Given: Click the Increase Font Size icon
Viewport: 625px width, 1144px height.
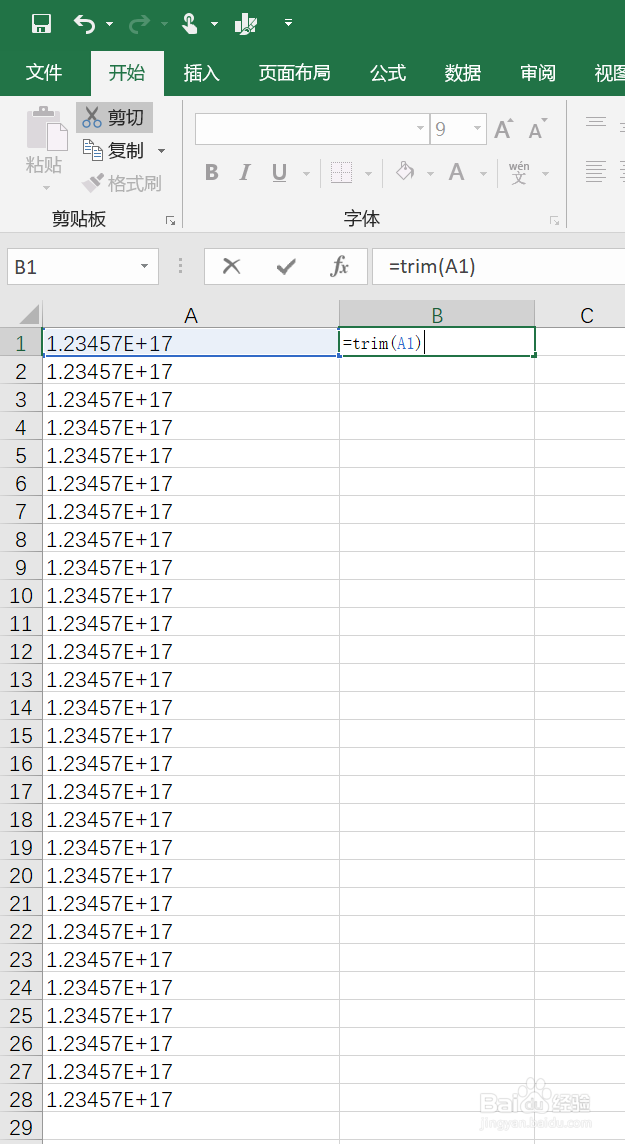Looking at the screenshot, I should tap(504, 129).
